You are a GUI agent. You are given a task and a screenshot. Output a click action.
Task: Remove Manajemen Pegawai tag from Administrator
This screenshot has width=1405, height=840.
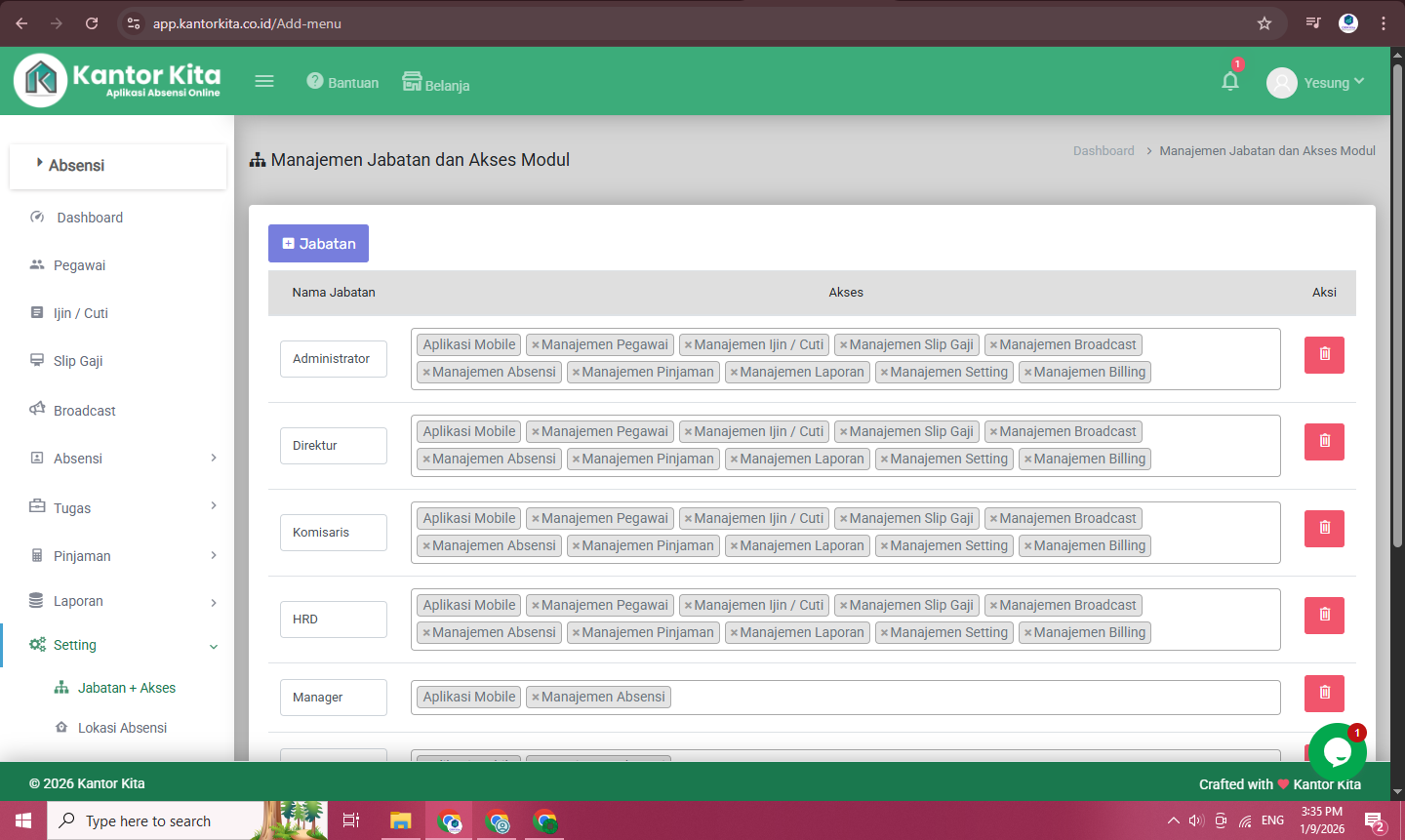[536, 345]
